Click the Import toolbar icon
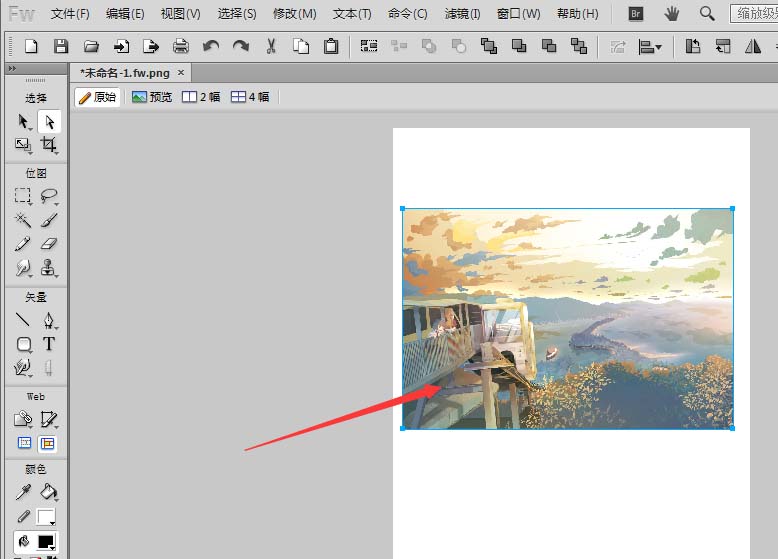The height and width of the screenshot is (559, 778). point(121,46)
